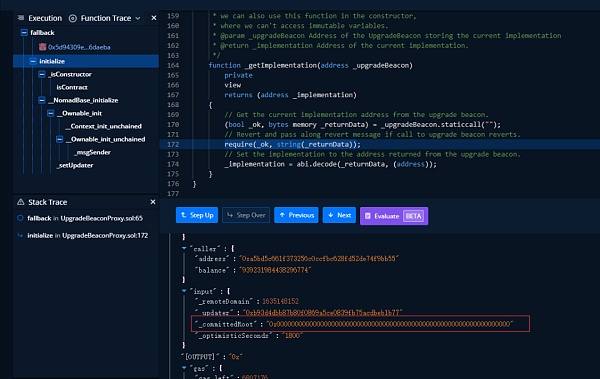The width and height of the screenshot is (600, 379).
Task: Click the Function Trace target icon
Action: pyautogui.click(x=73, y=18)
